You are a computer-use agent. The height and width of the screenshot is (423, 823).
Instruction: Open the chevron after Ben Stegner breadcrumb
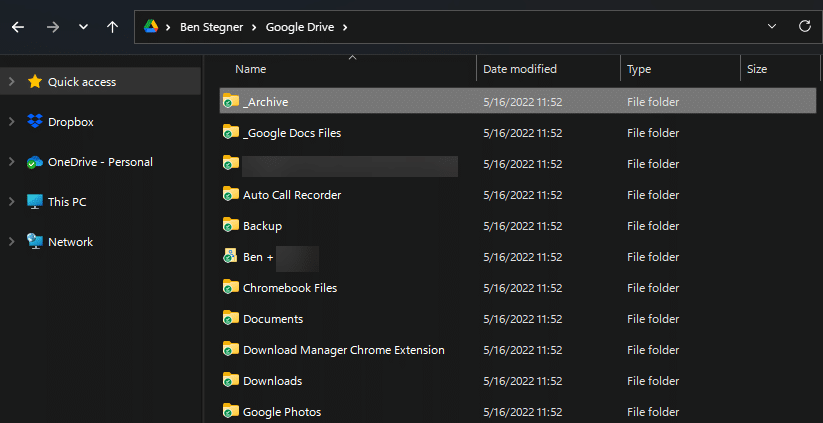click(254, 27)
